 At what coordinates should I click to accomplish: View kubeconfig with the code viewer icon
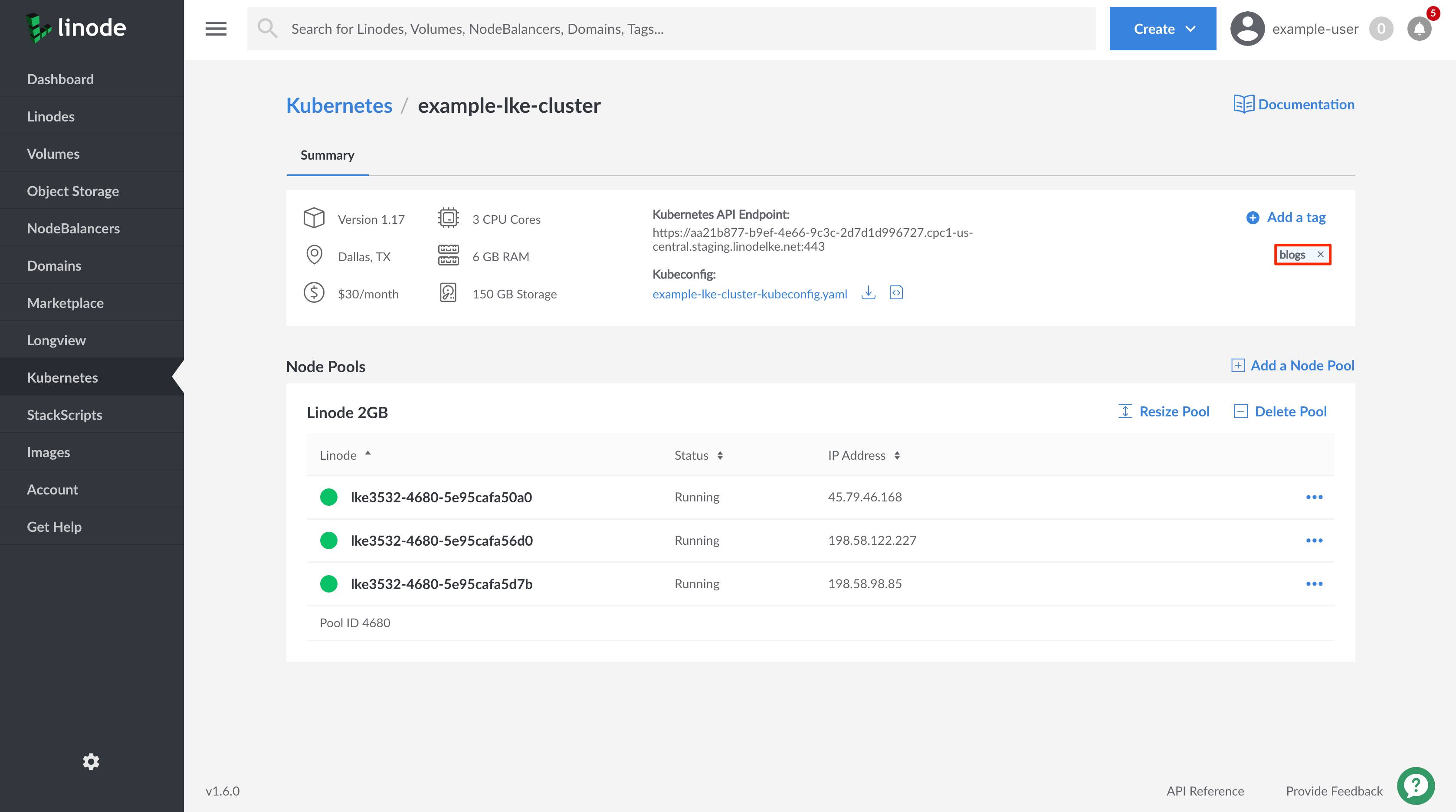[896, 293]
